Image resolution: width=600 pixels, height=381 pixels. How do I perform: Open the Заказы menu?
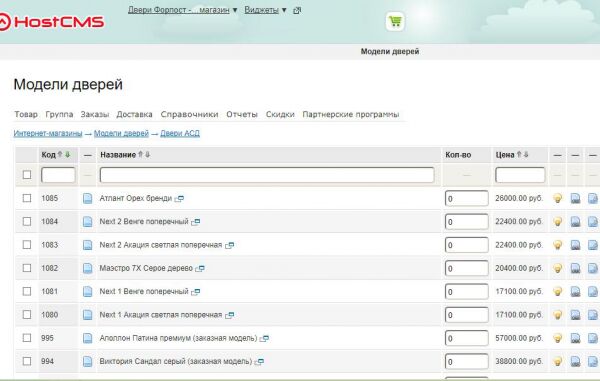coord(95,114)
